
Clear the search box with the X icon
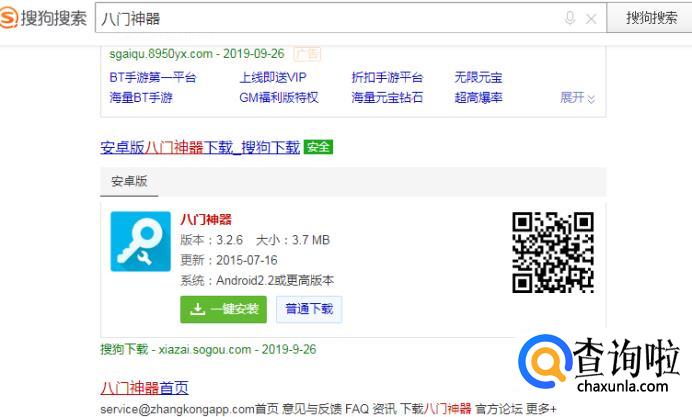point(591,19)
